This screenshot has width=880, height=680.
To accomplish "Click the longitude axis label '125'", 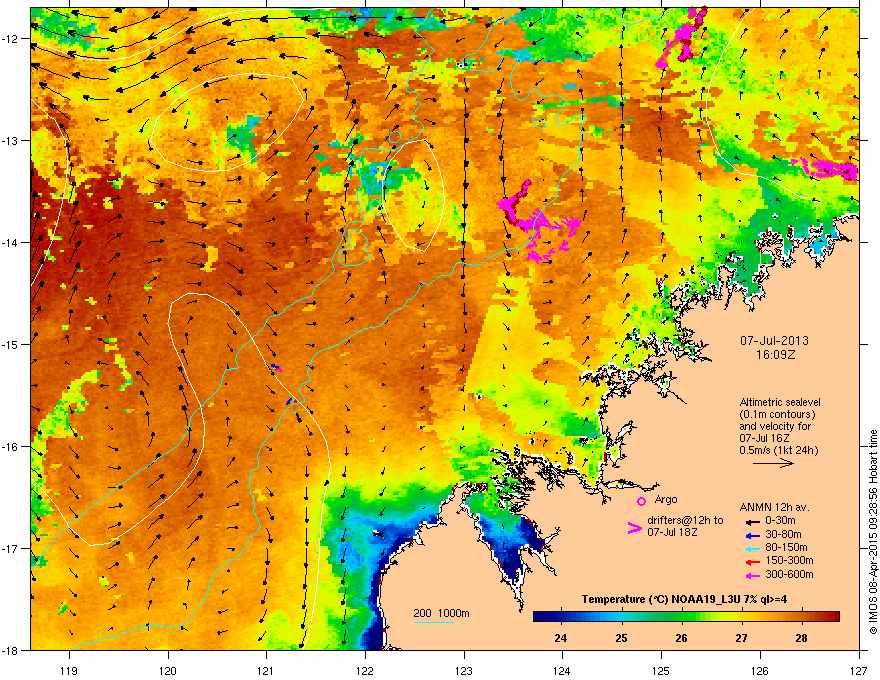I will pyautogui.click(x=661, y=670).
